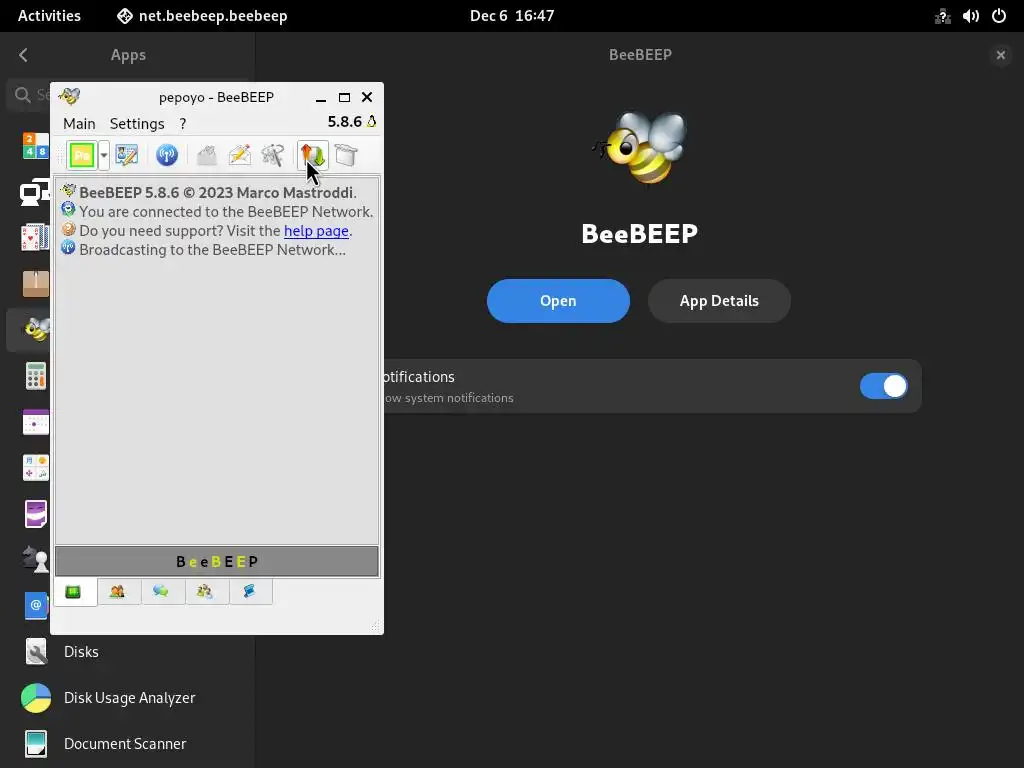Select the 2048 game app in sidebar
Viewport: 1024px width, 768px height.
35,146
